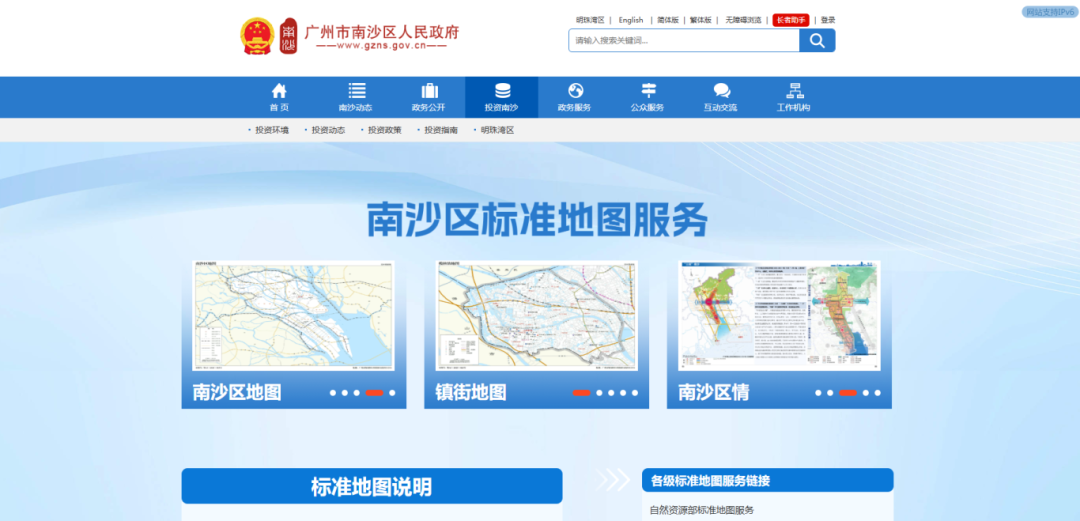1080x521 pixels.
Task: Switch the site language to English
Action: pos(631,20)
